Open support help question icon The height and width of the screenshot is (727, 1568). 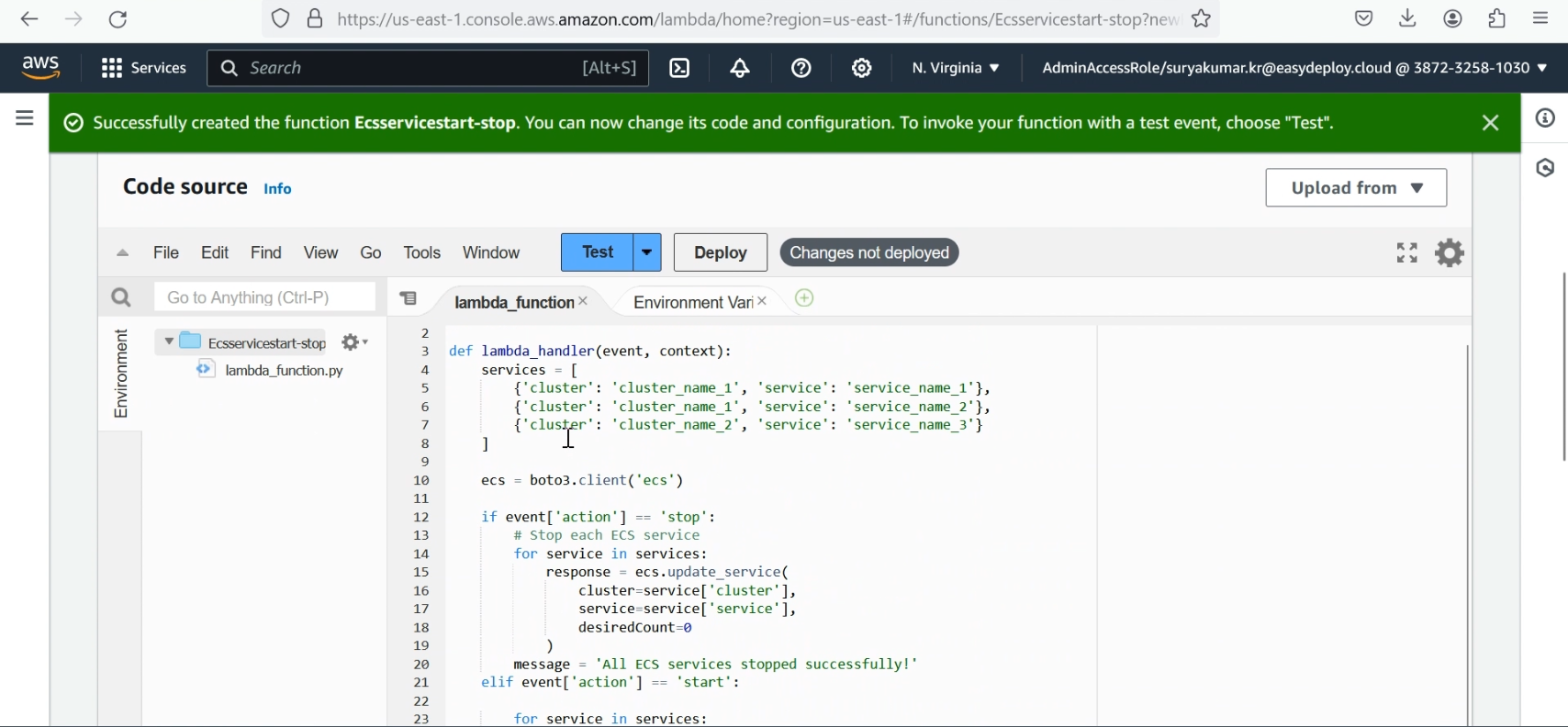[801, 68]
